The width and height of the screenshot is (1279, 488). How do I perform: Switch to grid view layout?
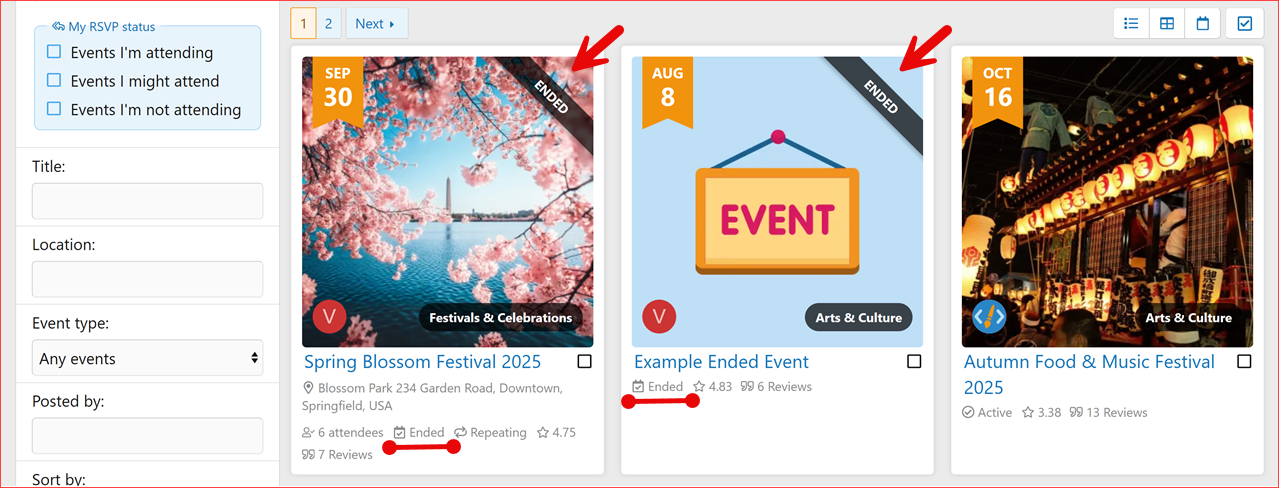coord(1167,23)
